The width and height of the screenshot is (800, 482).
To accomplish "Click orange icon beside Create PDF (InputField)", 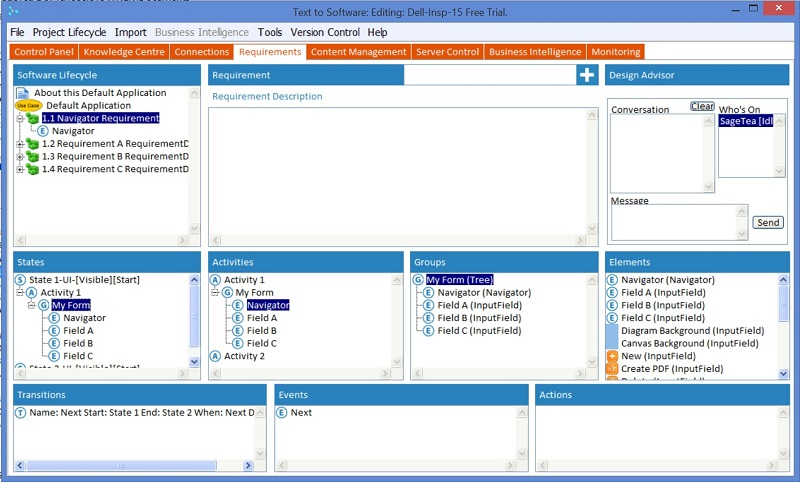I will tap(612, 369).
